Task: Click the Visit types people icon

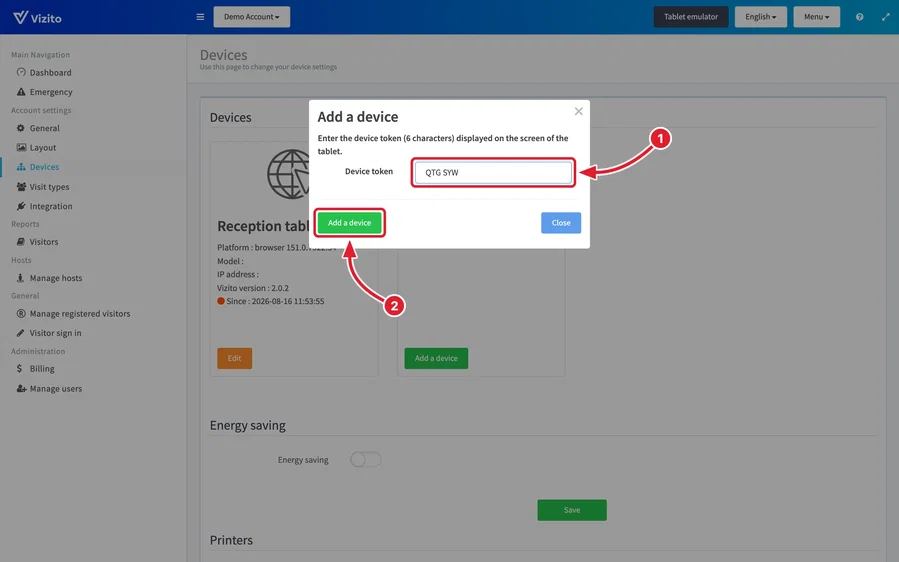Action: point(21,186)
